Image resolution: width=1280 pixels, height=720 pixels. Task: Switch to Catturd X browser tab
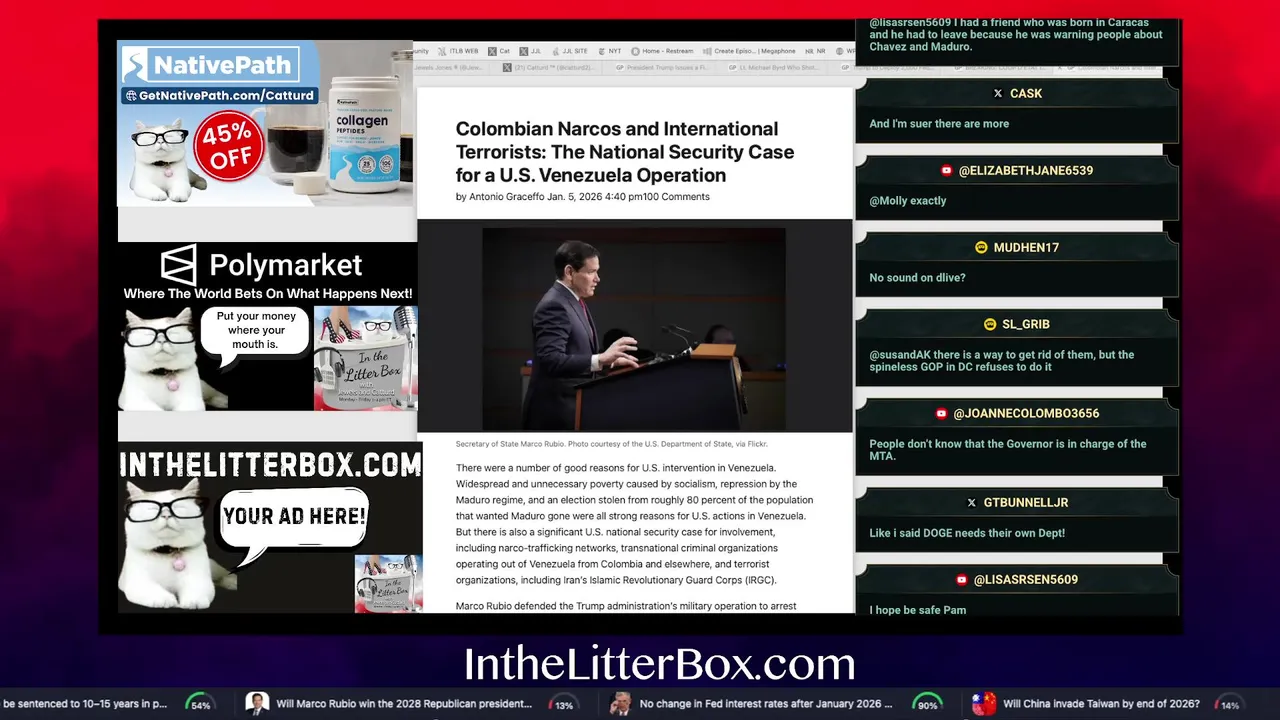(549, 67)
